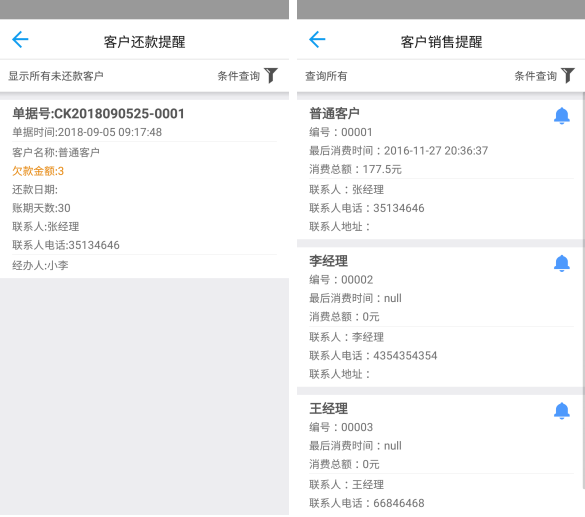Viewport: 585px width, 517px height.
Task: Open the 王经理 customer card title
Action: pyautogui.click(x=328, y=408)
